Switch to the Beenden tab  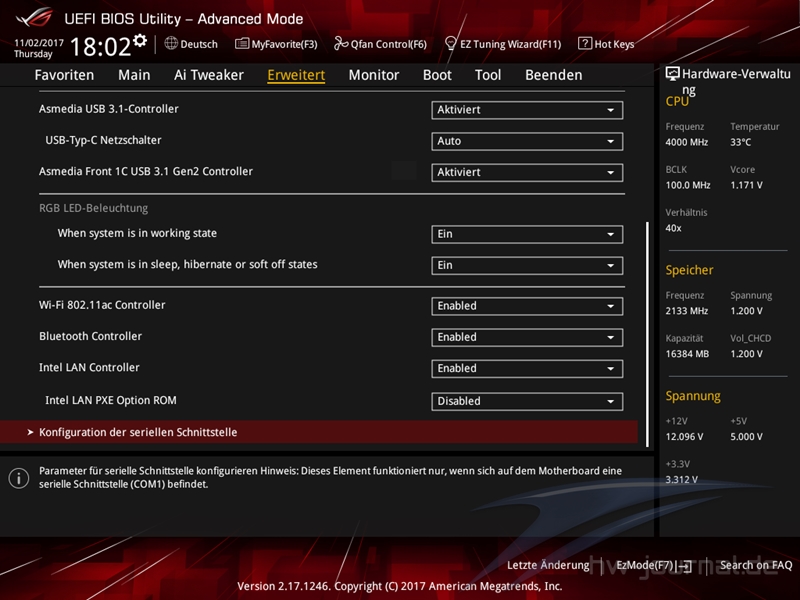click(x=554, y=75)
